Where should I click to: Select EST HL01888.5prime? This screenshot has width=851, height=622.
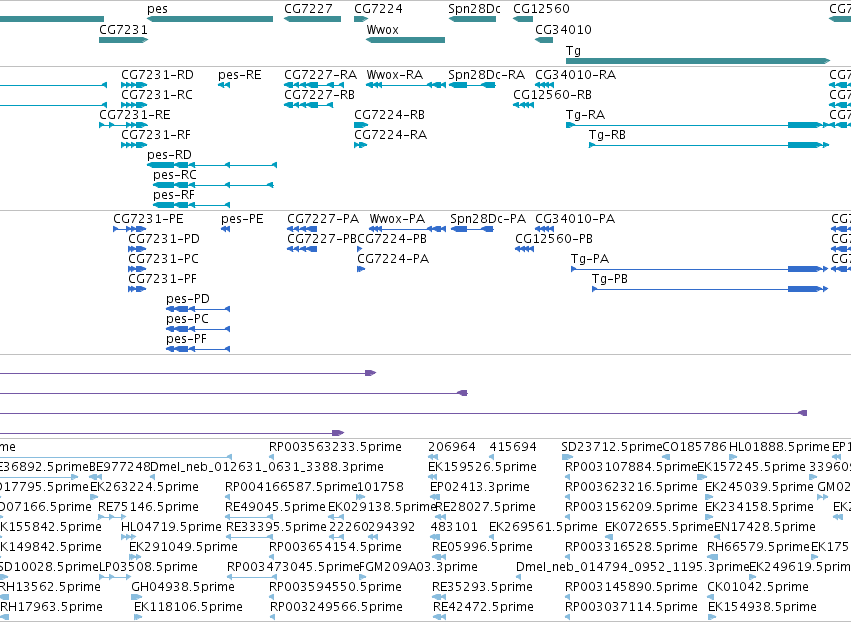[779, 447]
